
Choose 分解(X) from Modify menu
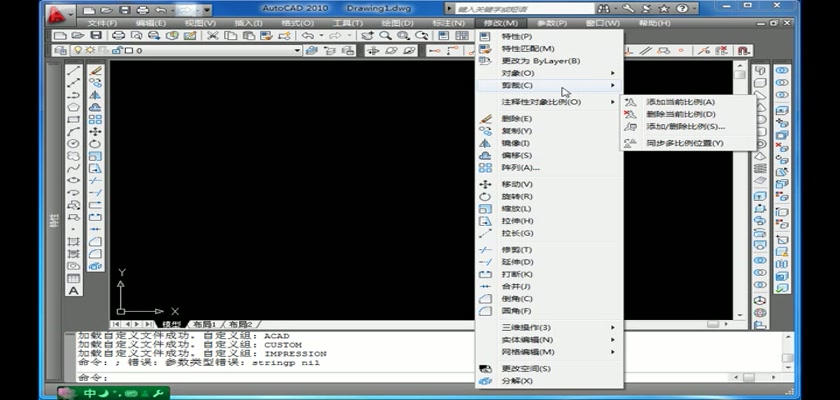coord(550,381)
